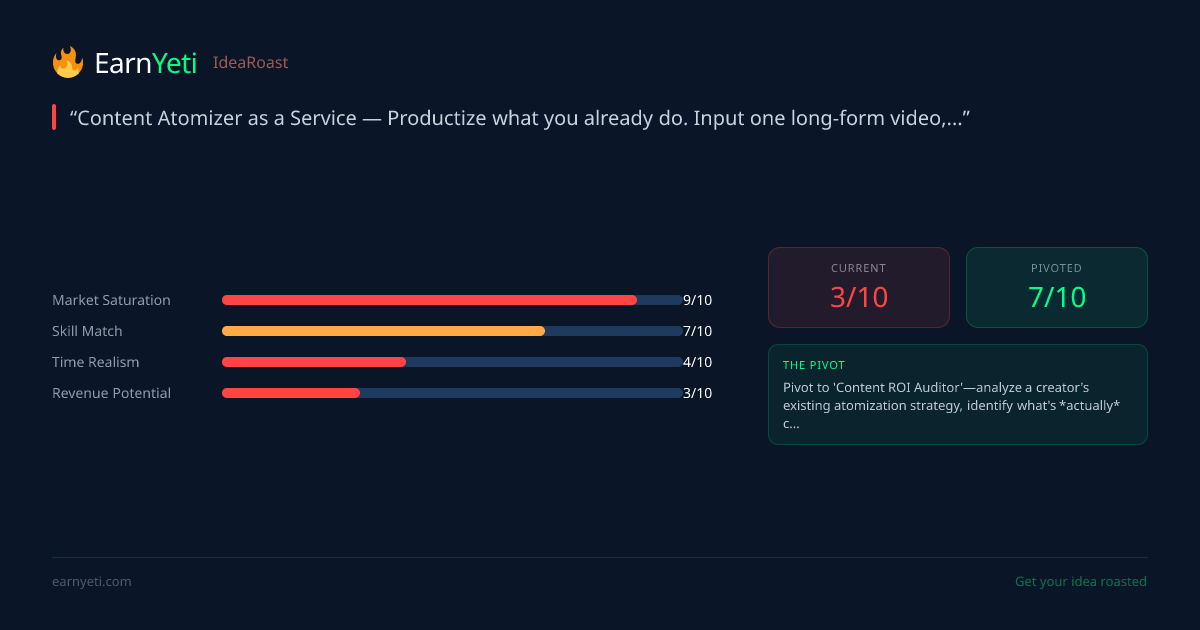The image size is (1200, 630).
Task: Open The Pivot description card
Action: tap(957, 394)
